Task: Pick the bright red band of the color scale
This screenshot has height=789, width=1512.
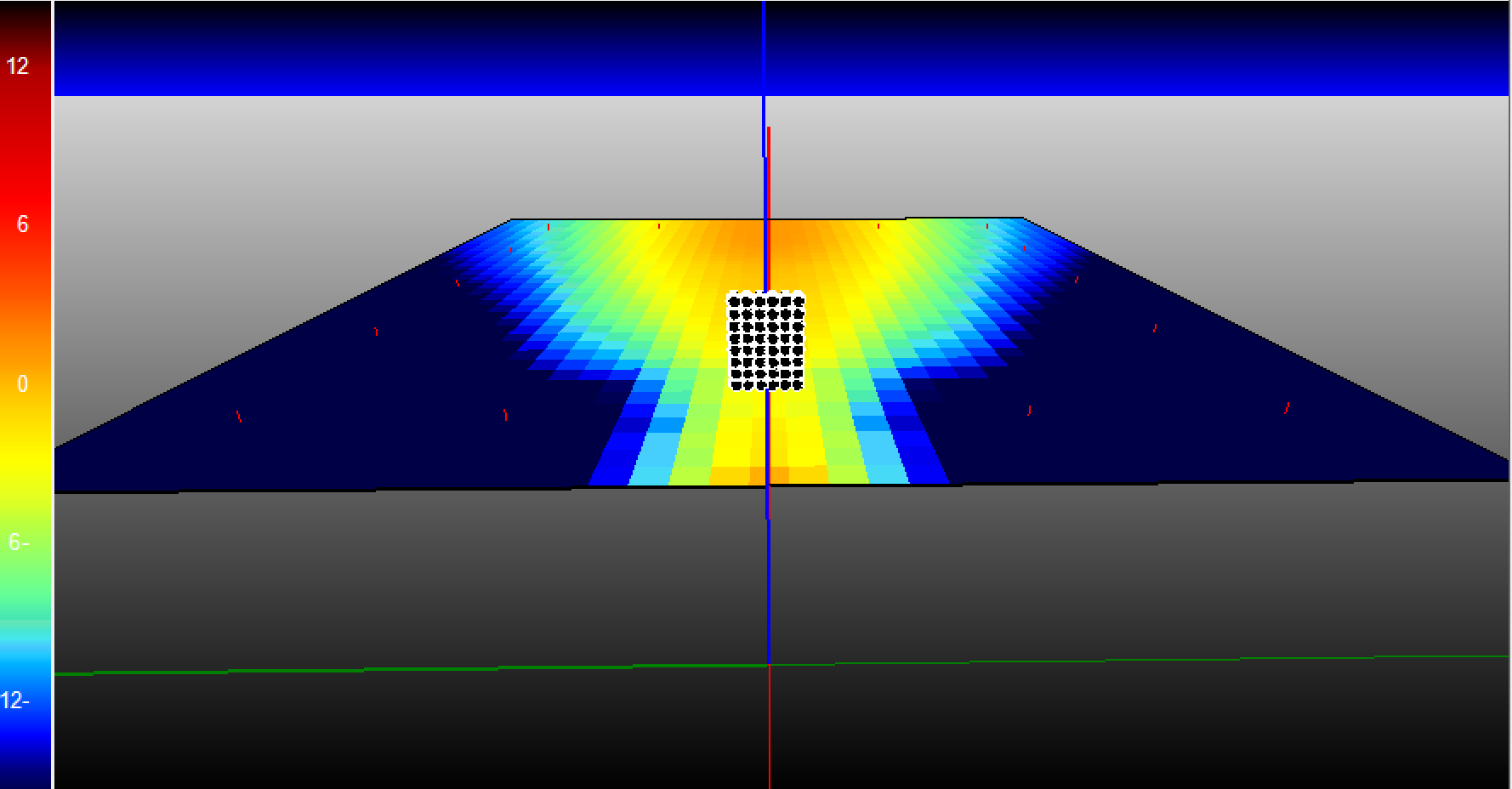Action: 26,170
